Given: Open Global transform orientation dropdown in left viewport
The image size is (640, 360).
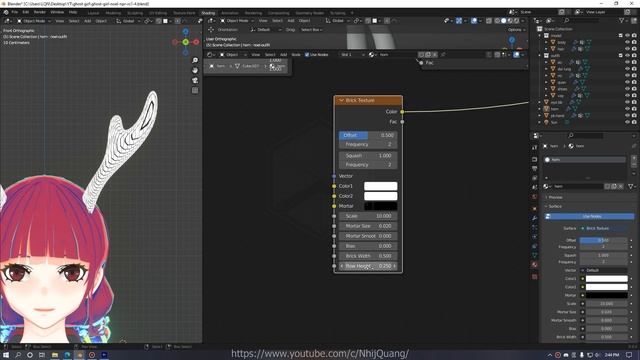Looking at the screenshot, I should click(x=128, y=21).
